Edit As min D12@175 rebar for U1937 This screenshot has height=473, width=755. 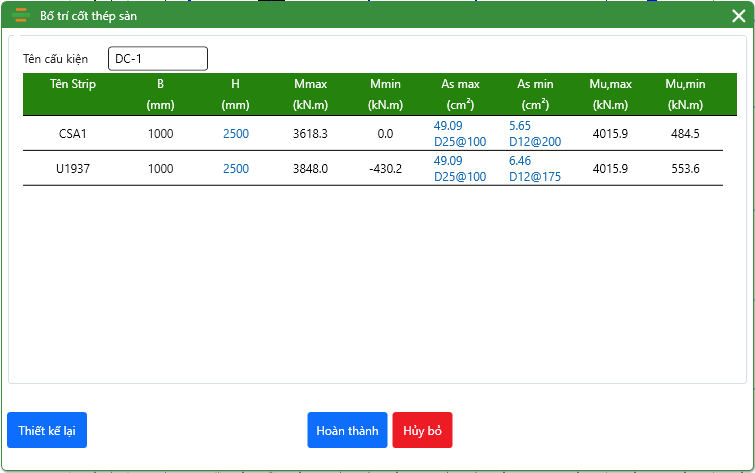point(535,176)
